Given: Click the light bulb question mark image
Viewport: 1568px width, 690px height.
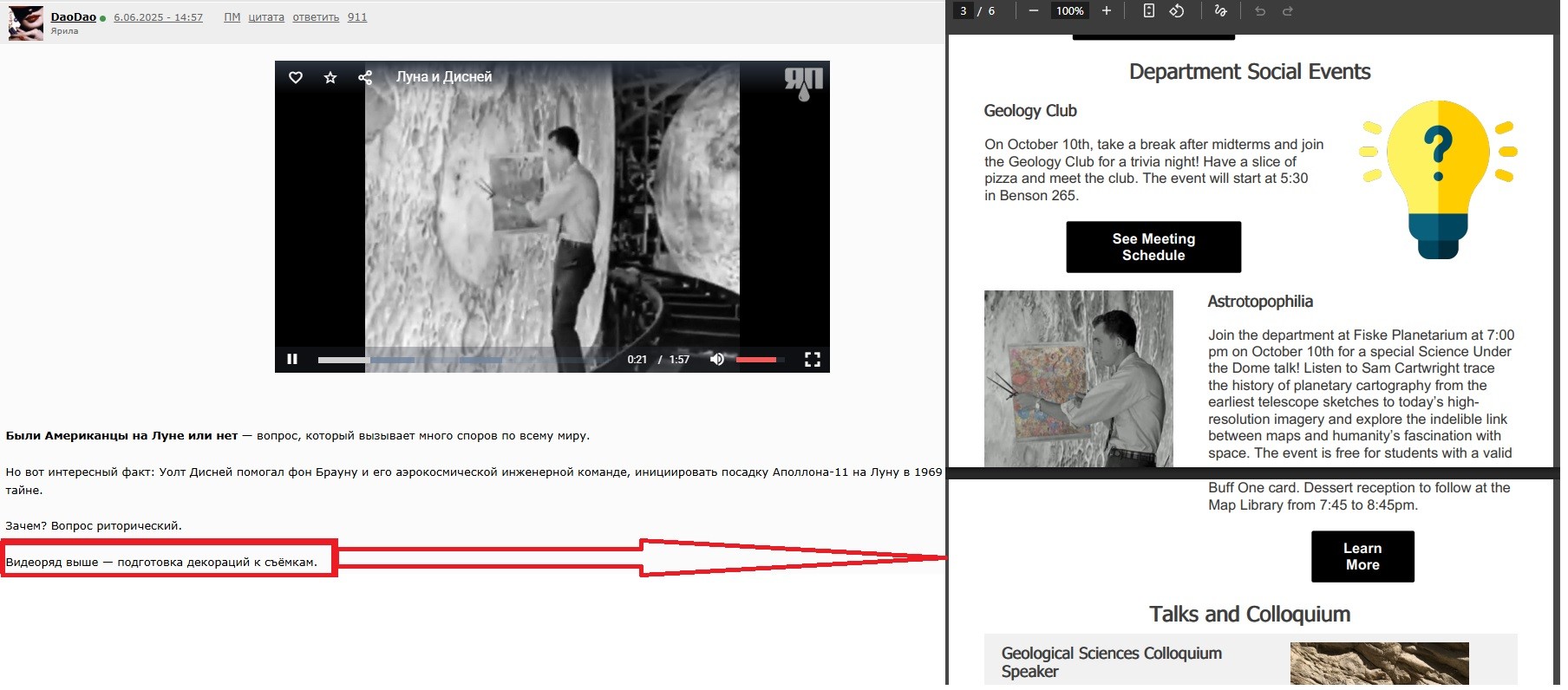Looking at the screenshot, I should tap(1438, 179).
